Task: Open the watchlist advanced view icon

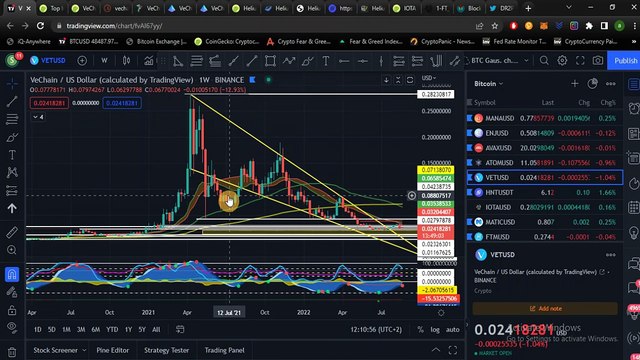Action: click(x=592, y=84)
